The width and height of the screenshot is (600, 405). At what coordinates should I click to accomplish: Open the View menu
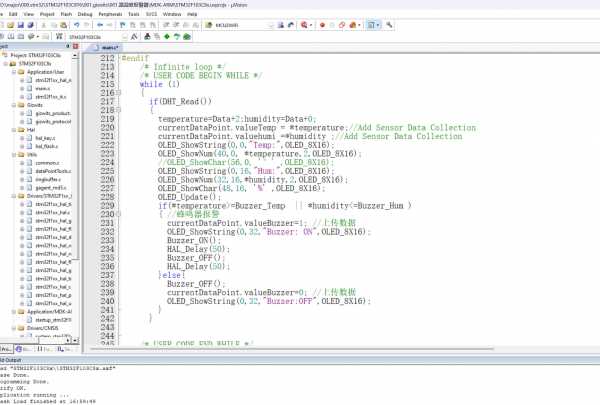[x=29, y=14]
